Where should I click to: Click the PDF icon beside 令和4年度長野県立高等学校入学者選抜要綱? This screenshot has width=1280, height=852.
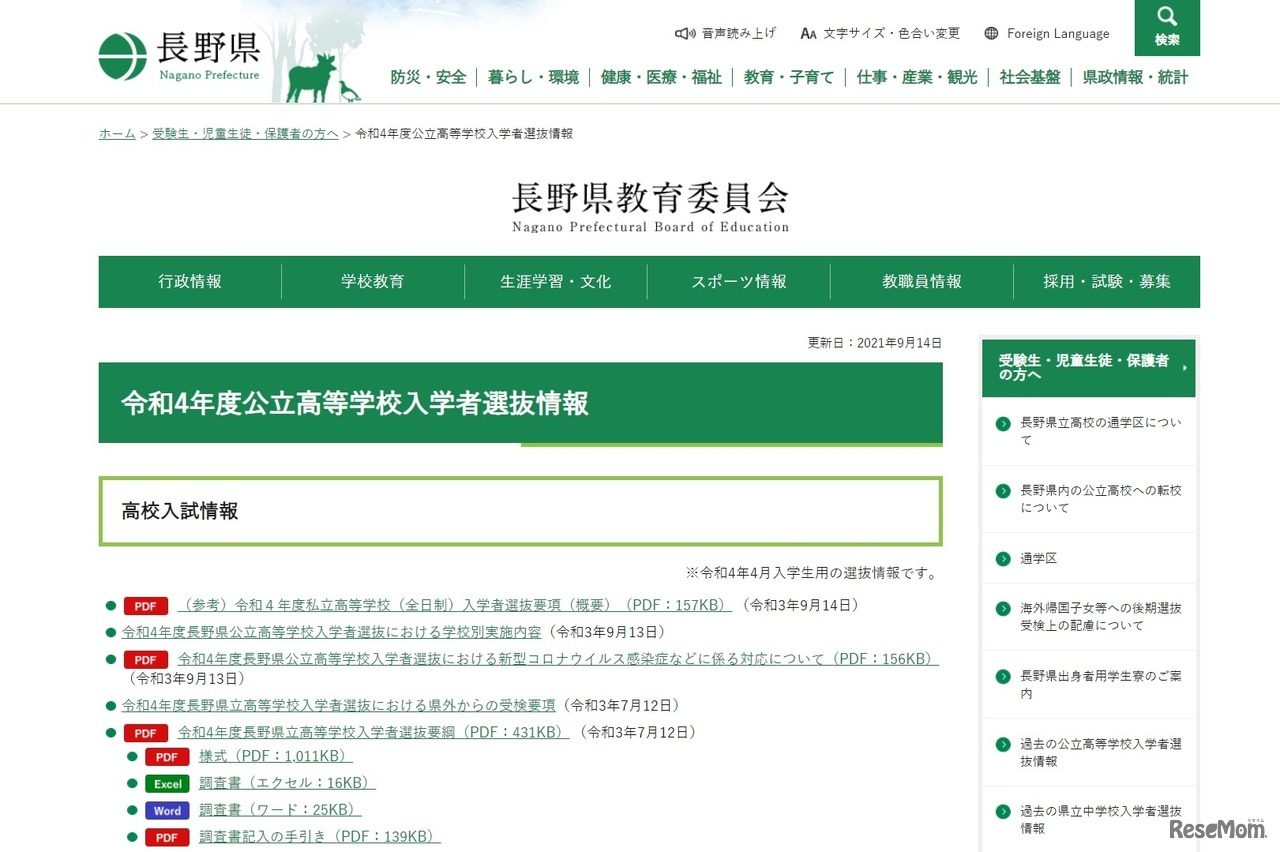pyautogui.click(x=145, y=732)
